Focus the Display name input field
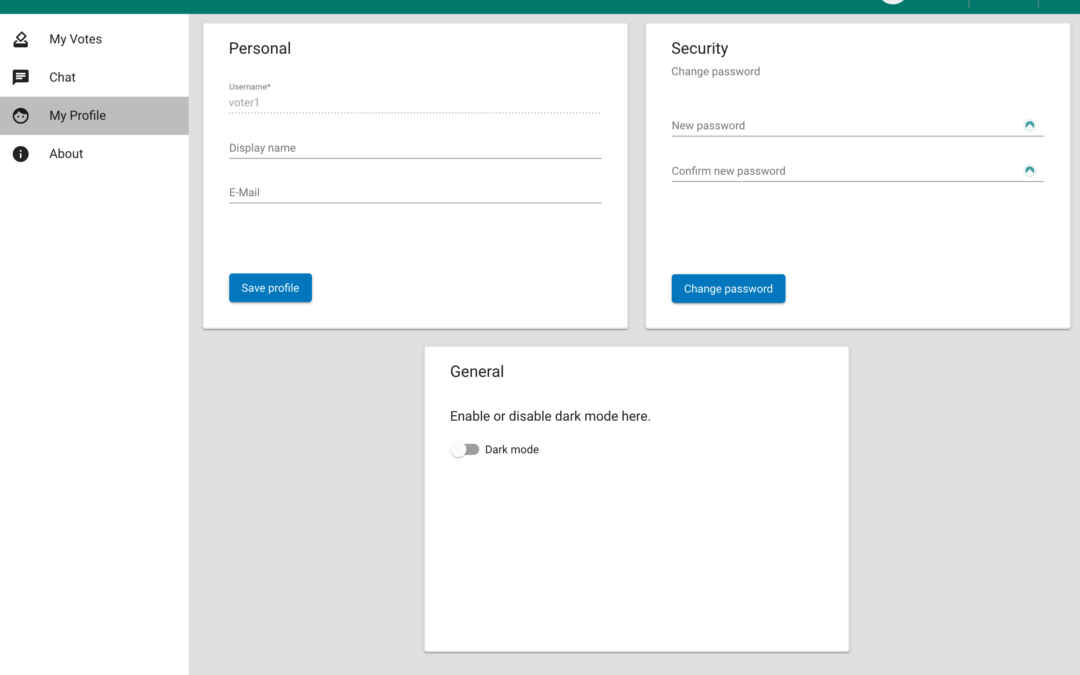 point(414,148)
